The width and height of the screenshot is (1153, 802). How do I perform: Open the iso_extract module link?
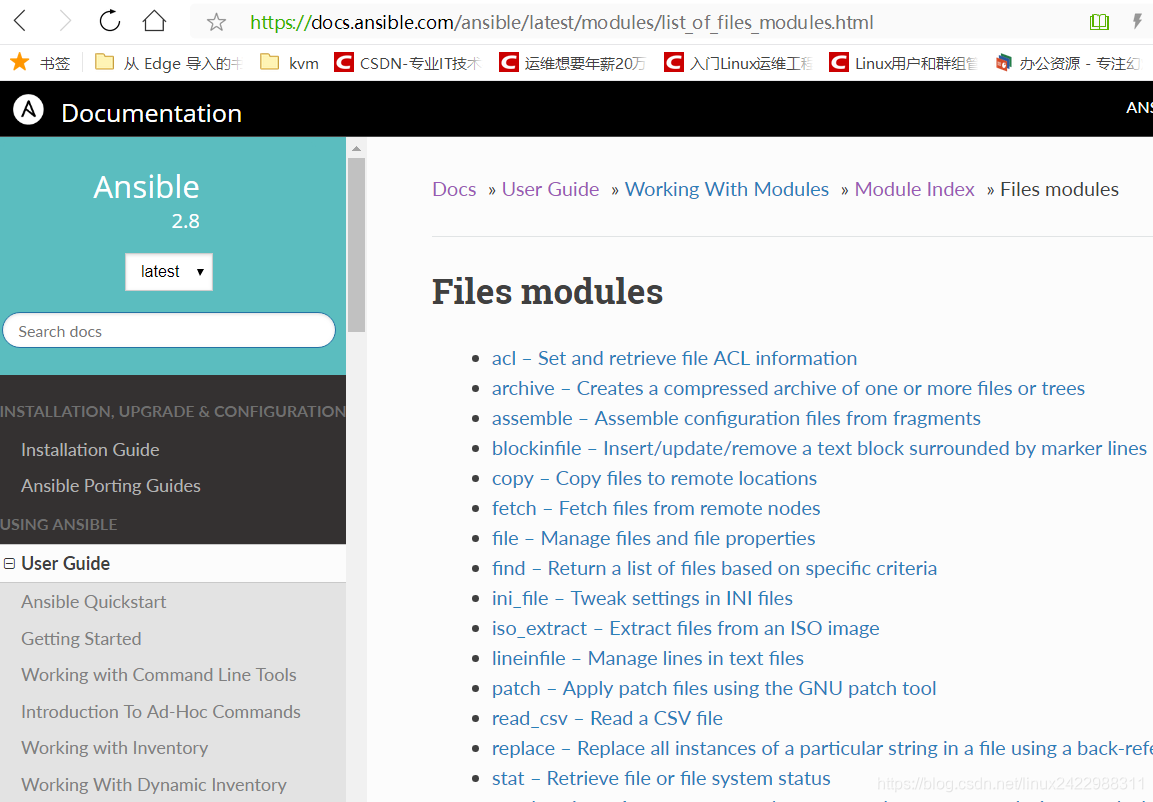coord(685,629)
